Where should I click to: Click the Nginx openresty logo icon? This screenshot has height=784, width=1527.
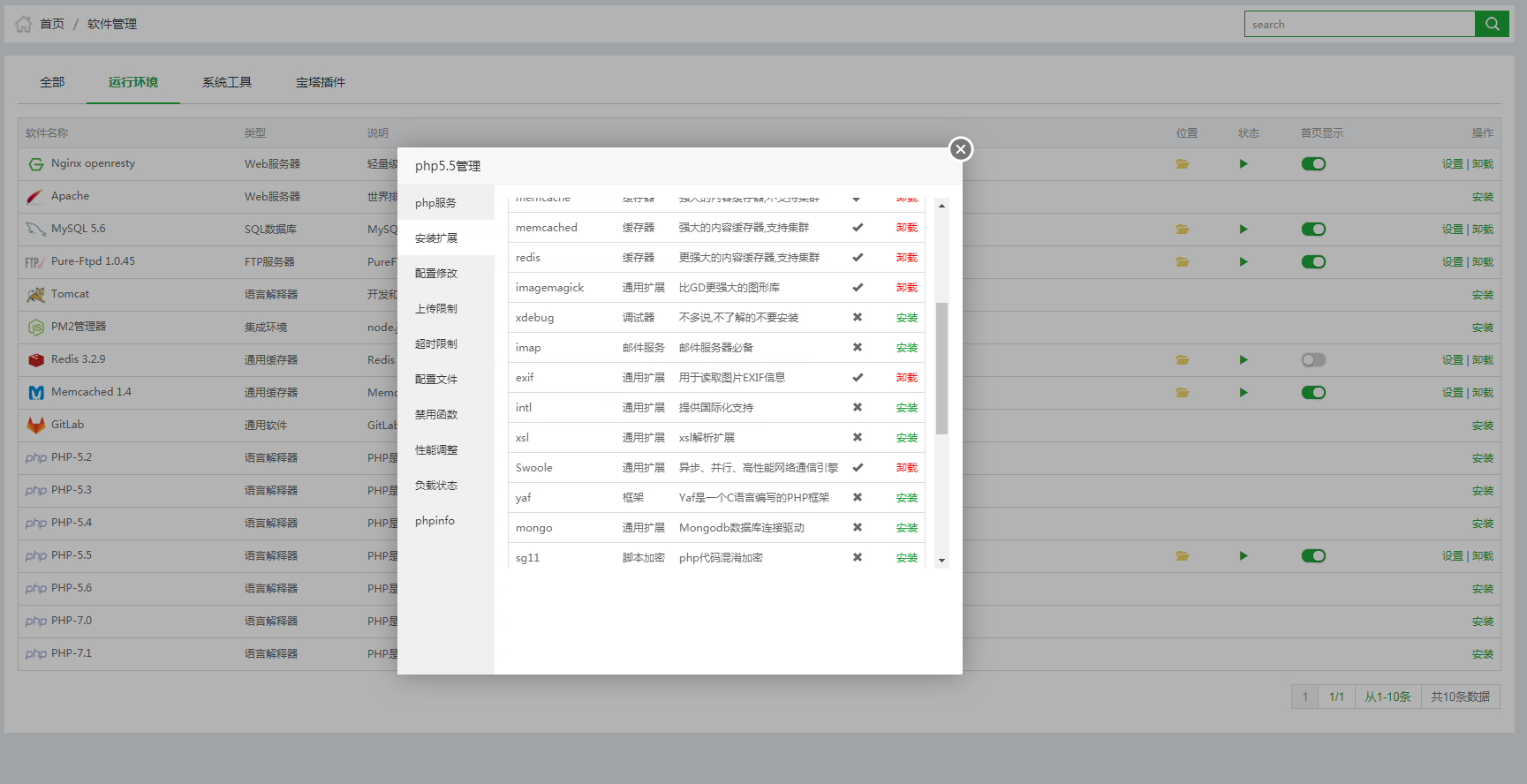[36, 164]
